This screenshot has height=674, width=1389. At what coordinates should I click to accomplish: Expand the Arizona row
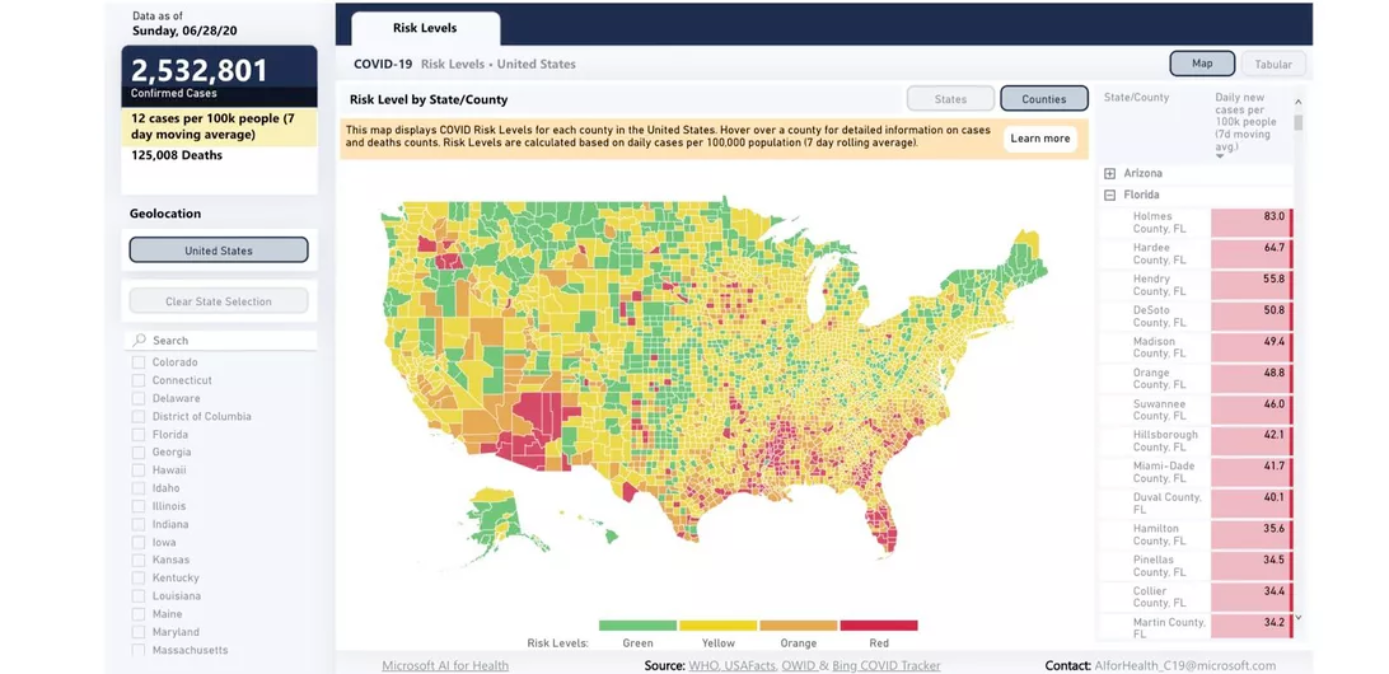point(1110,174)
